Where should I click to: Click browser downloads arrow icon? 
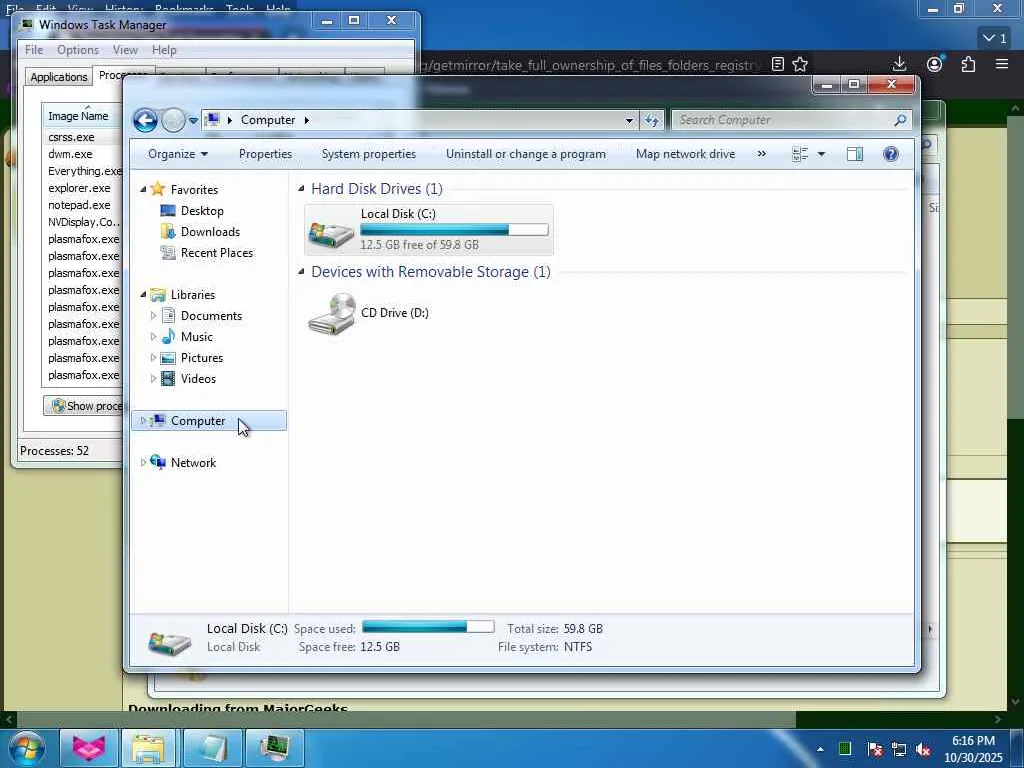[899, 63]
